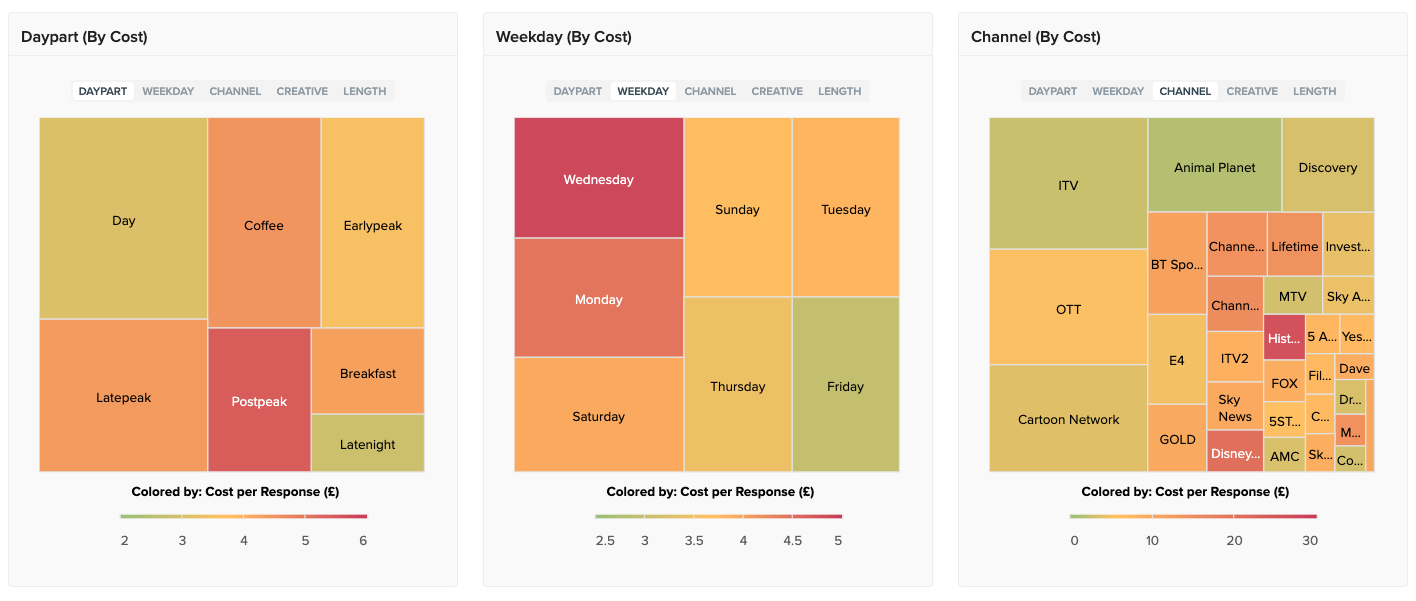
Task: Select the Friday tile in the Weekday chart
Action: tap(845, 386)
